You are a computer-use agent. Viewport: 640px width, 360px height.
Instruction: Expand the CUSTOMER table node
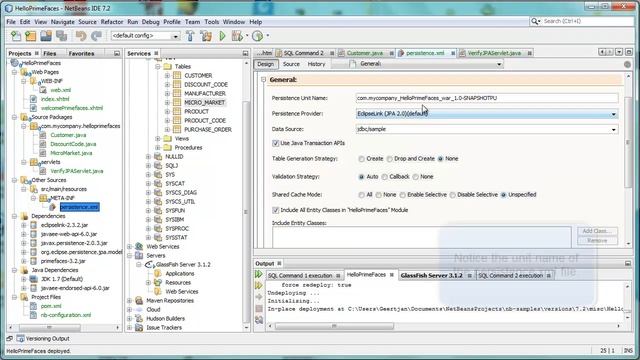coord(167,76)
